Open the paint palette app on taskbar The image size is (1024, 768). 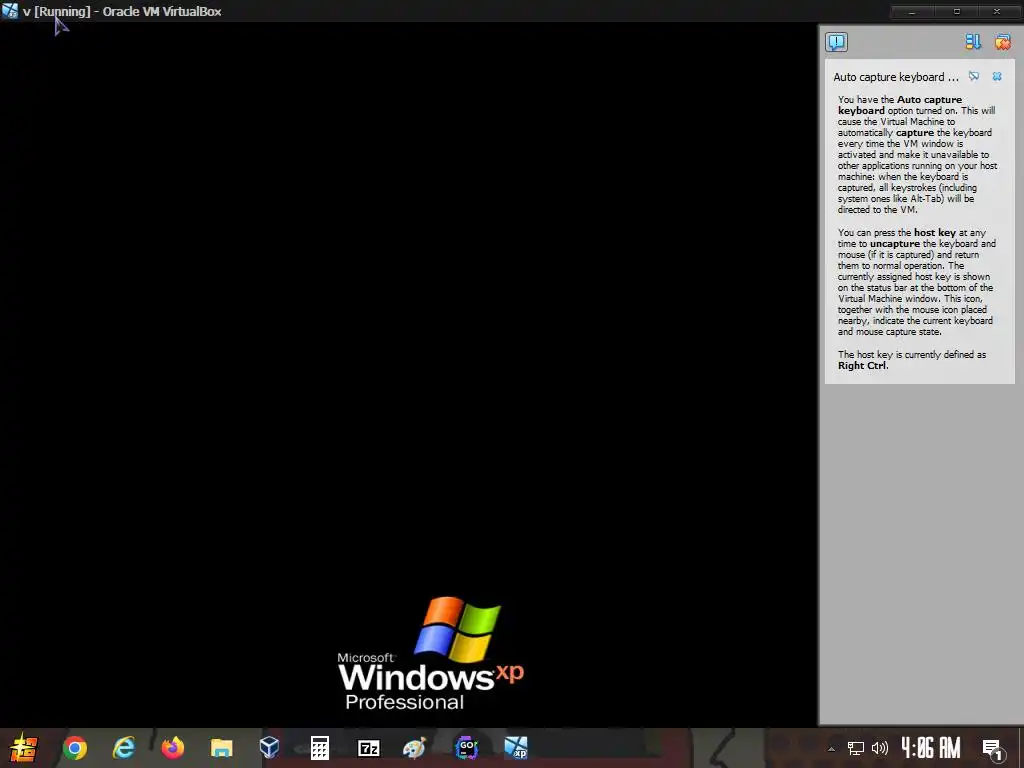[x=415, y=748]
